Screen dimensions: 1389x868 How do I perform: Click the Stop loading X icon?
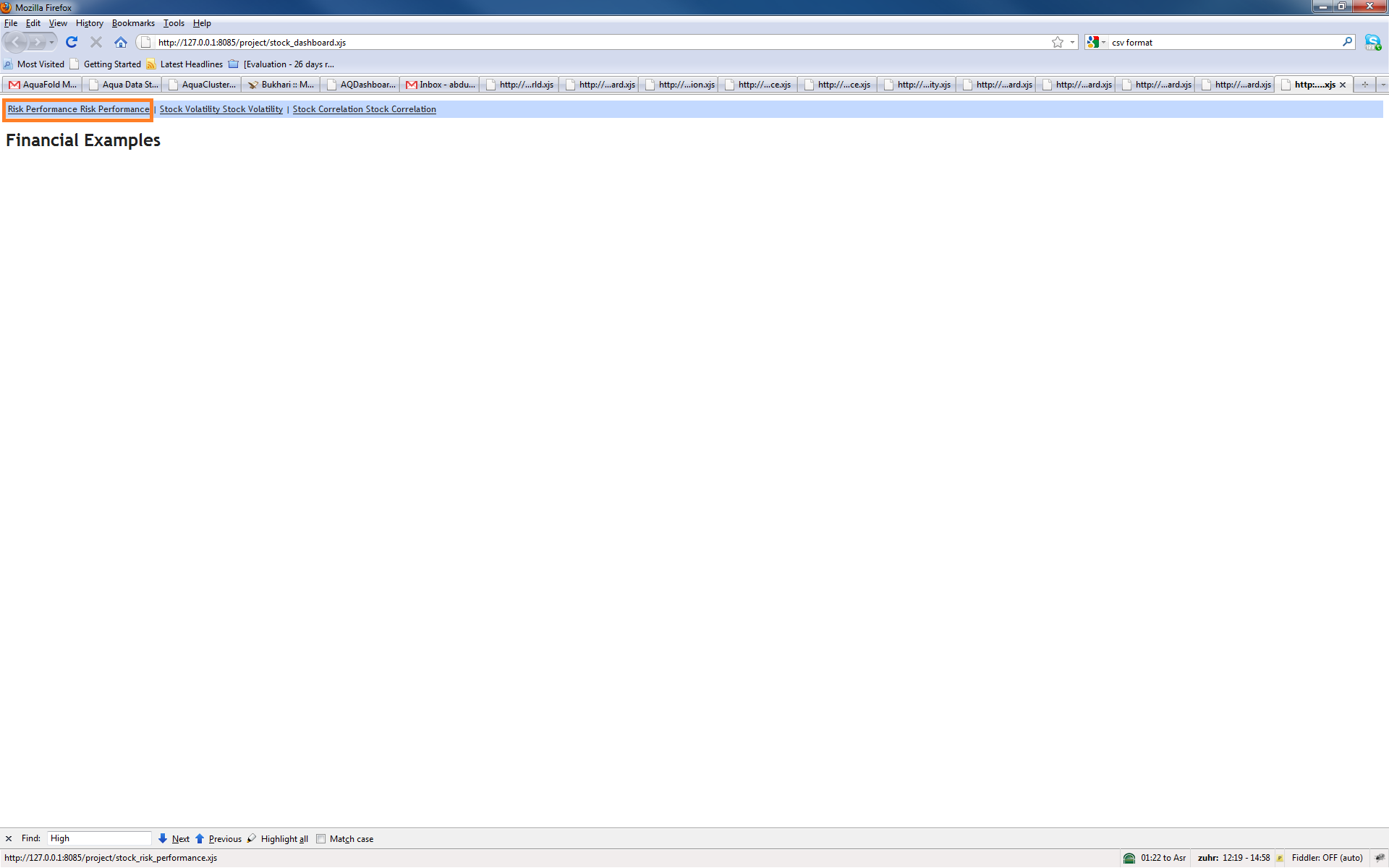point(96,42)
